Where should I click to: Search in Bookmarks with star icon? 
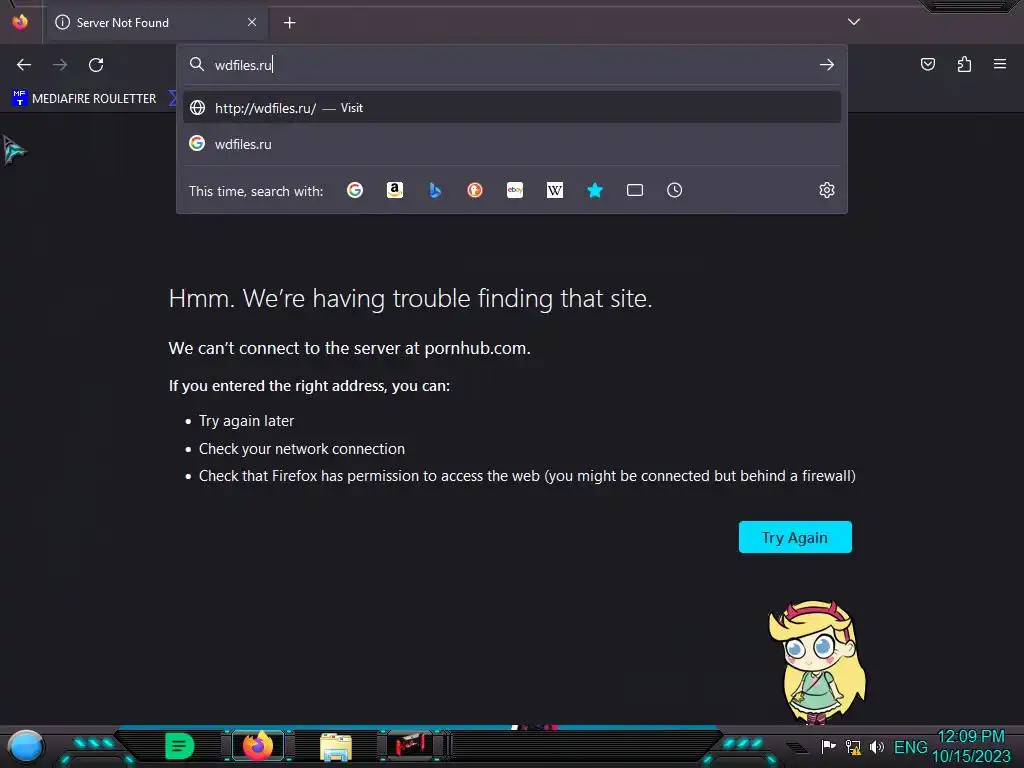[595, 190]
